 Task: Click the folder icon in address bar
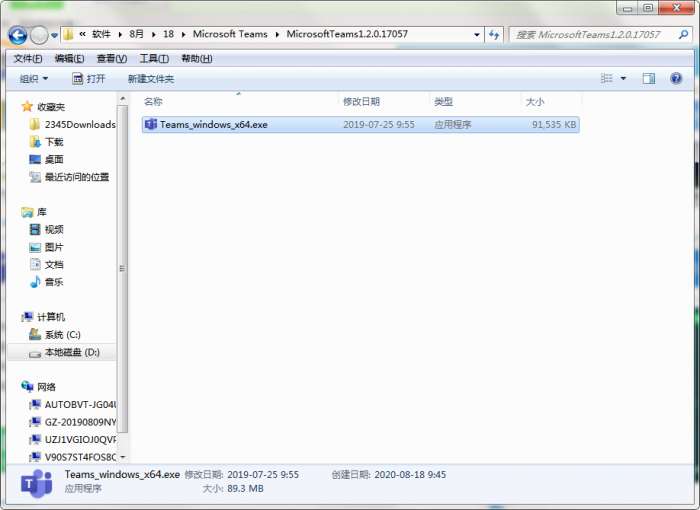pos(68,34)
